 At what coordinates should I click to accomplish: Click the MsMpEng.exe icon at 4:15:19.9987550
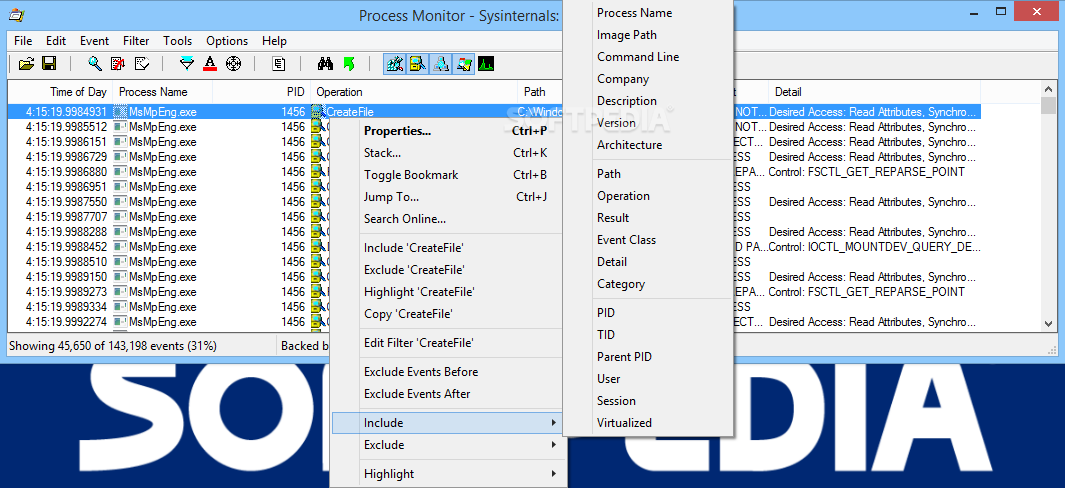coord(120,201)
